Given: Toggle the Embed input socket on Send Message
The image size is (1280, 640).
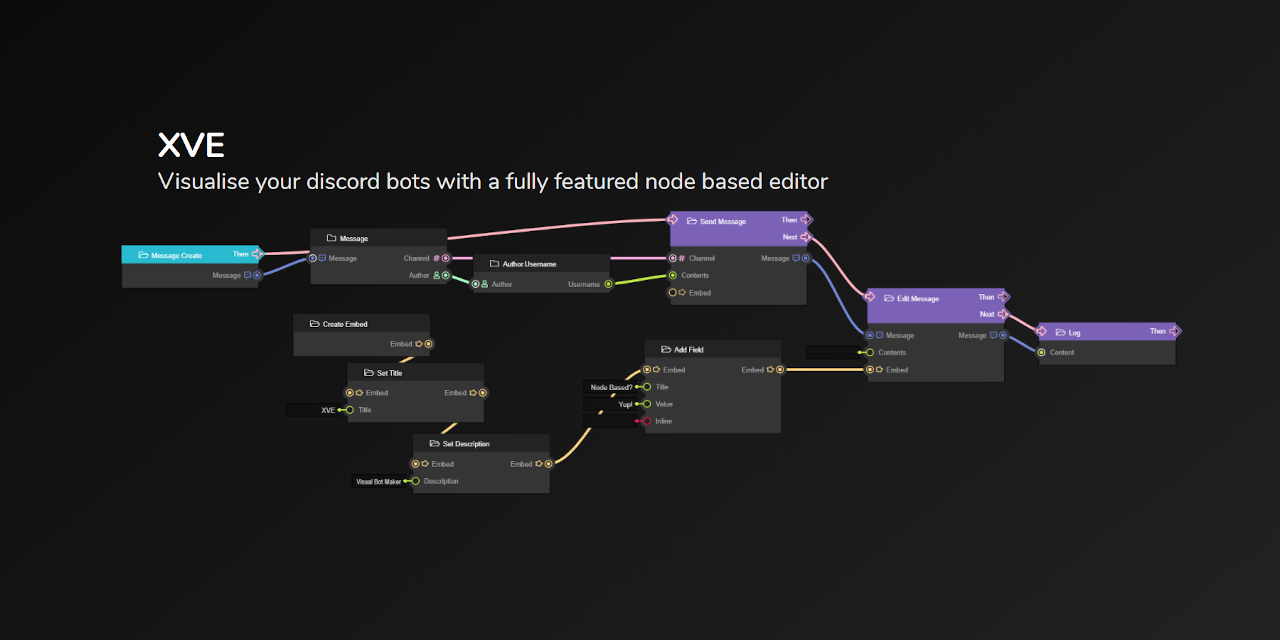Looking at the screenshot, I should (672, 292).
